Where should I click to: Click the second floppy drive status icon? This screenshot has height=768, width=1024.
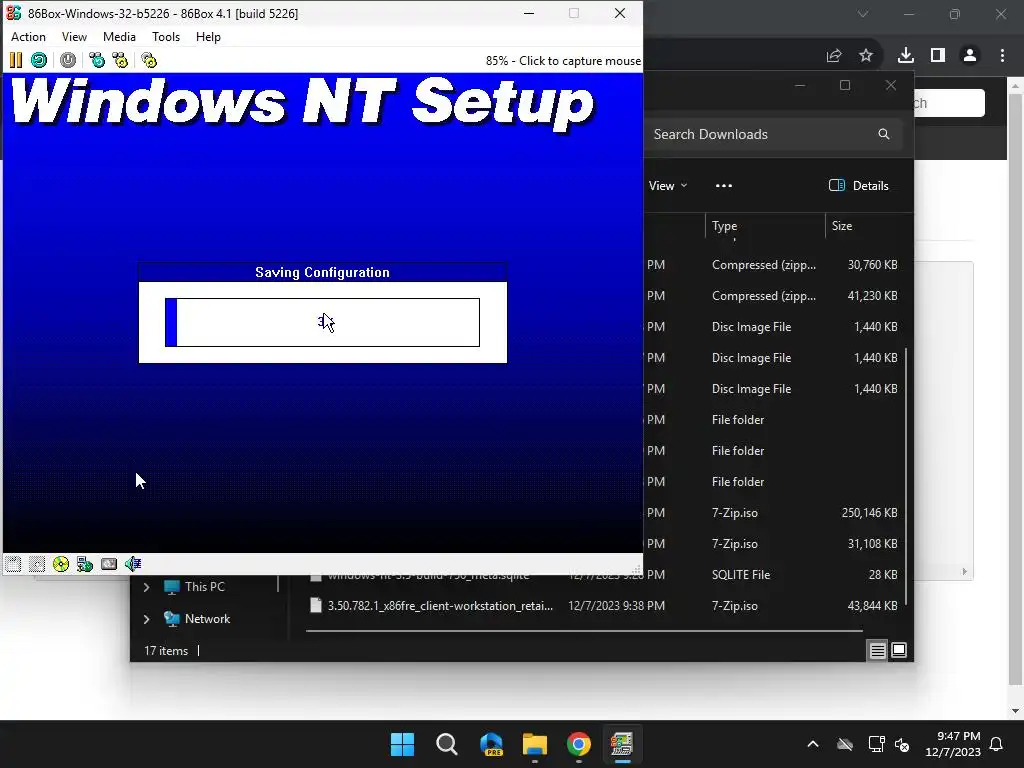[37, 564]
